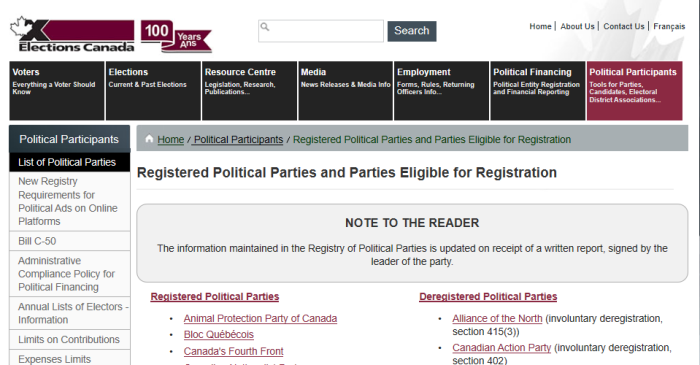The image size is (700, 365).
Task: Click the Search button
Action: click(x=412, y=31)
